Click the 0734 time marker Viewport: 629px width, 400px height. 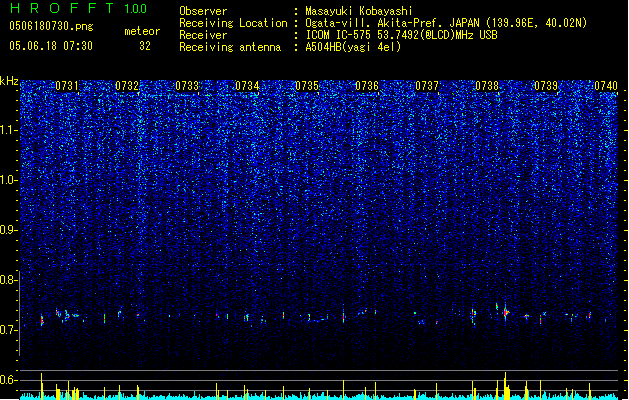(x=247, y=86)
